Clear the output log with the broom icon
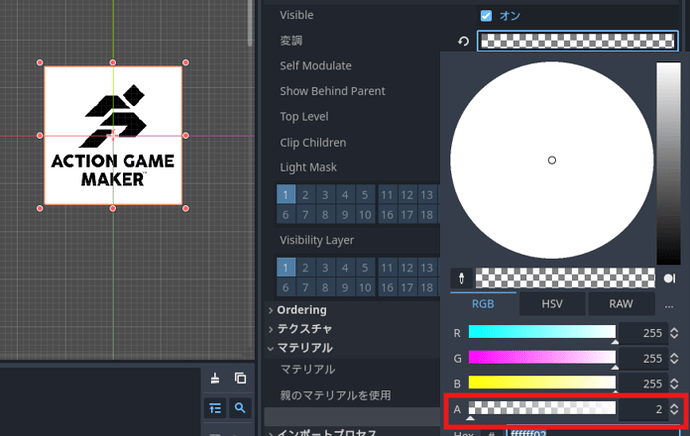 [x=215, y=378]
